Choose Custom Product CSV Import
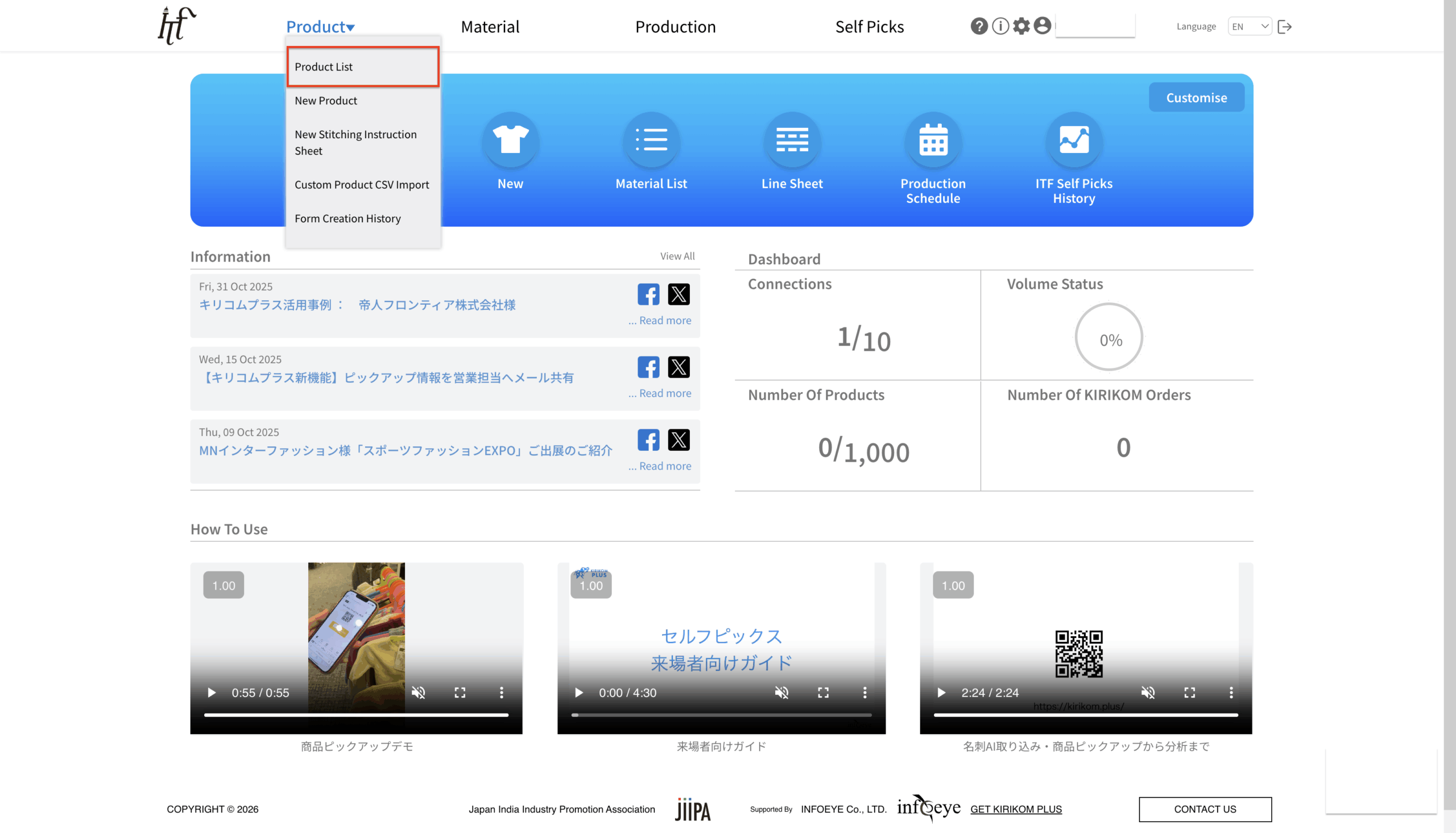 click(x=362, y=185)
